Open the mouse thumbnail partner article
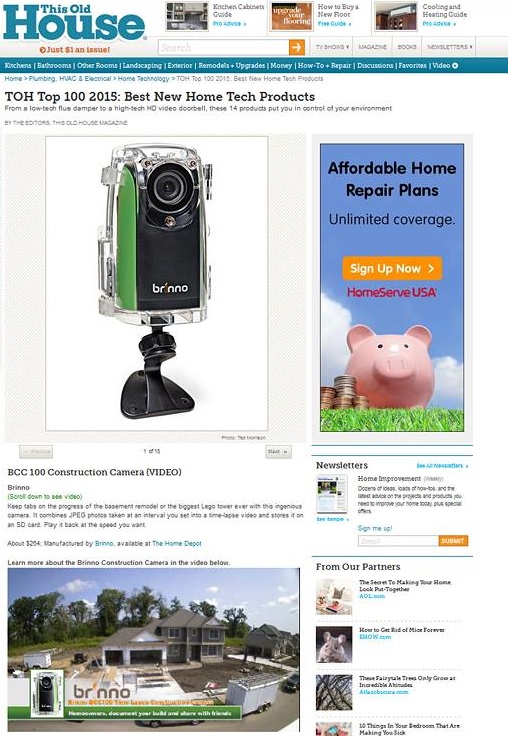This screenshot has height=736, width=508. pos(334,644)
